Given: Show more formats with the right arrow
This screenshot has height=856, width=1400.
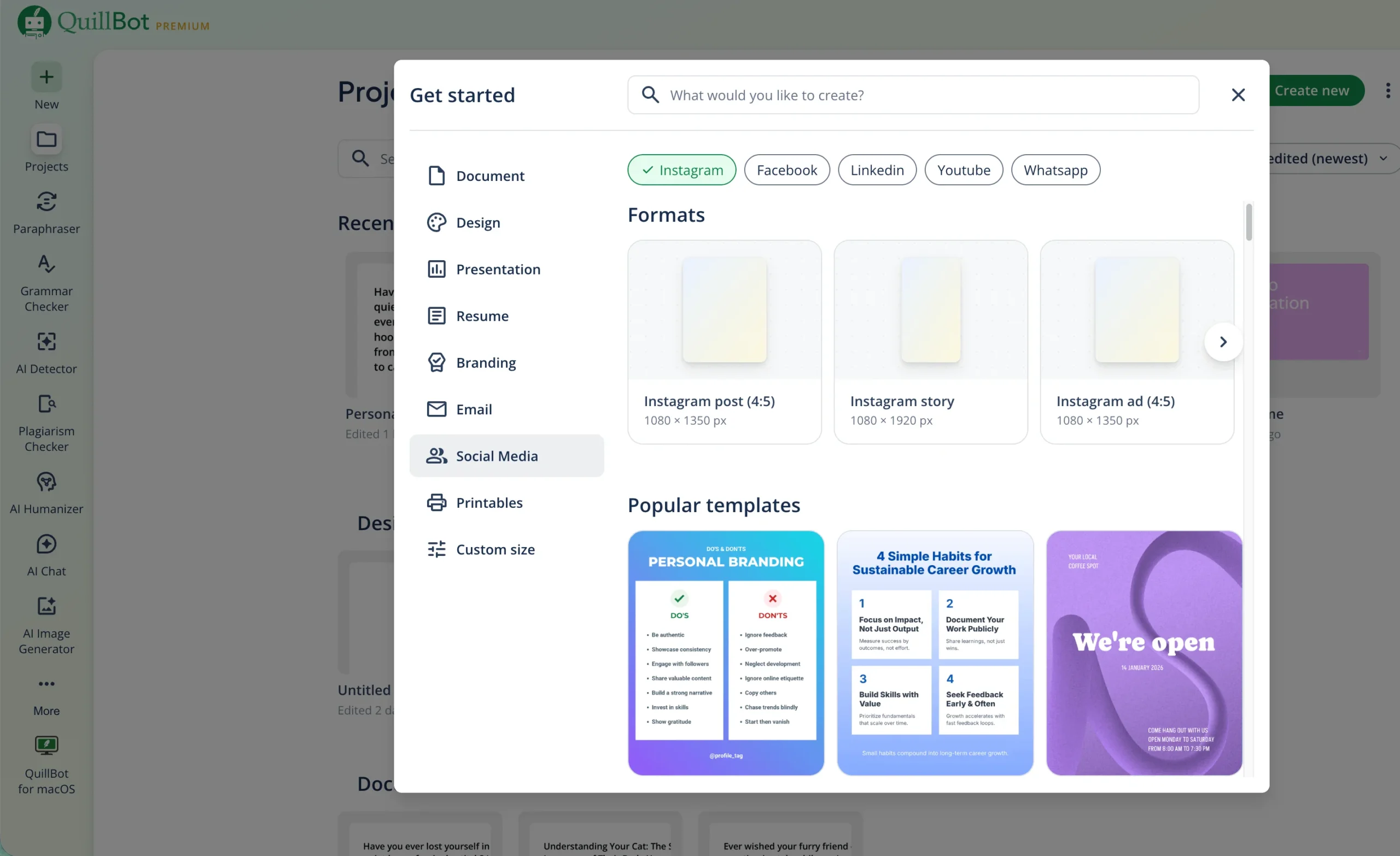Looking at the screenshot, I should point(1223,342).
